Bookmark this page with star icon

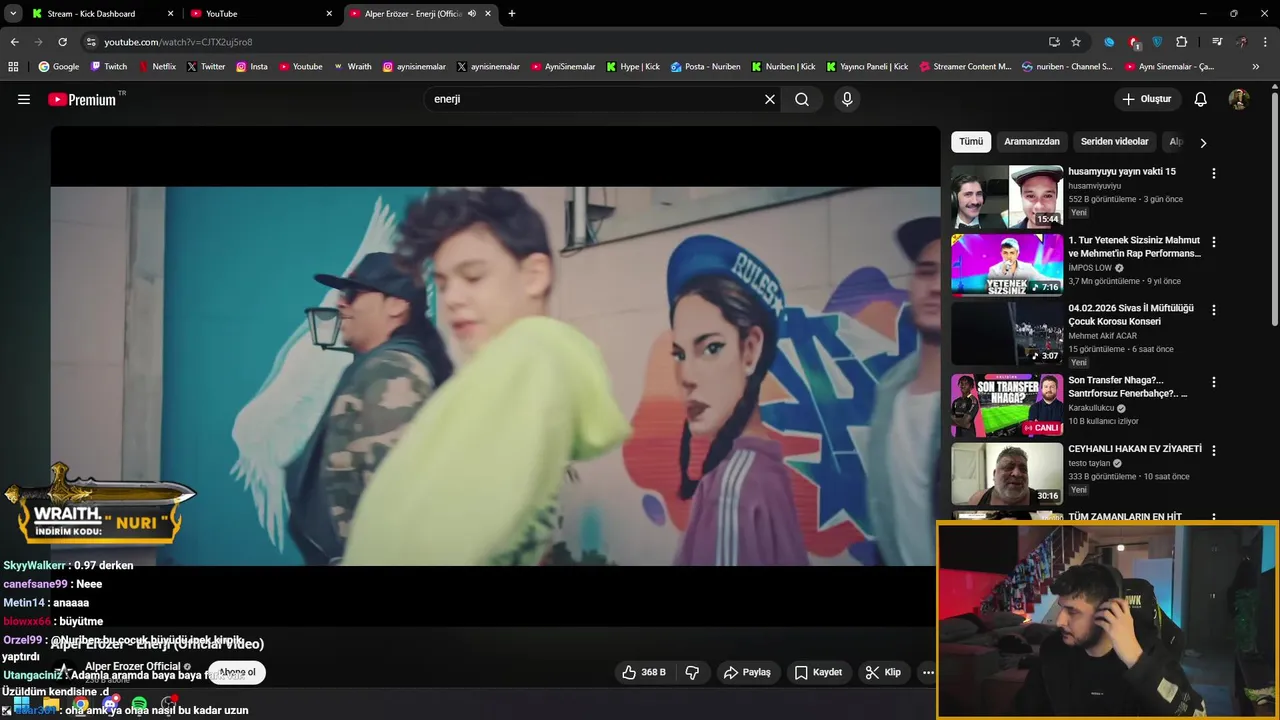[x=1076, y=42]
